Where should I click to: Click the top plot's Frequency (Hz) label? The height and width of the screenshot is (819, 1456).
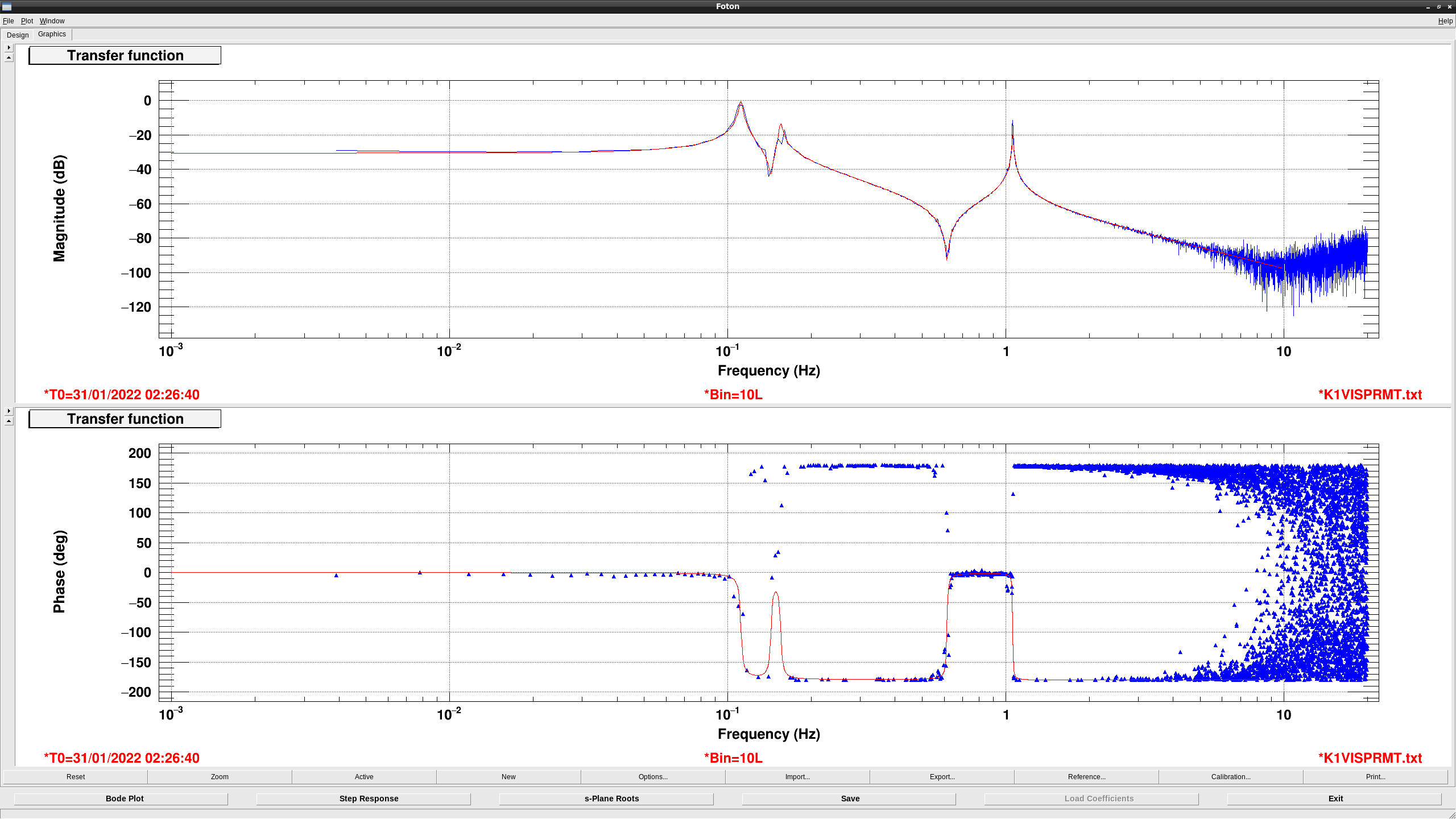click(768, 371)
